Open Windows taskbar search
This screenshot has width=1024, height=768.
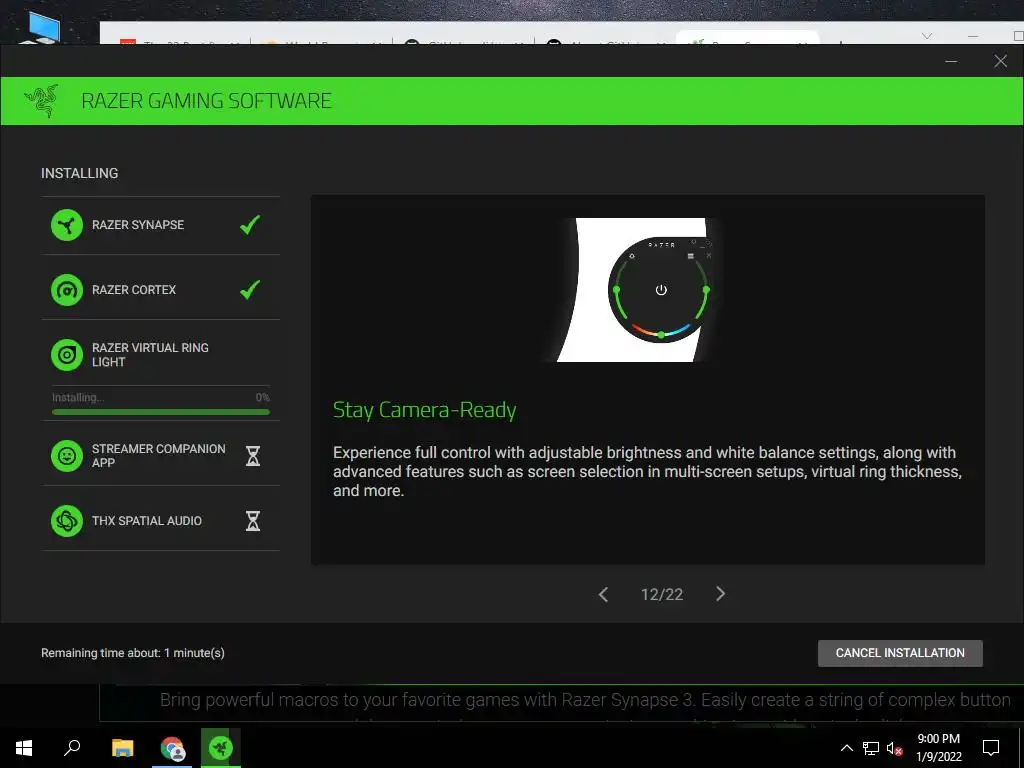pyautogui.click(x=72, y=748)
